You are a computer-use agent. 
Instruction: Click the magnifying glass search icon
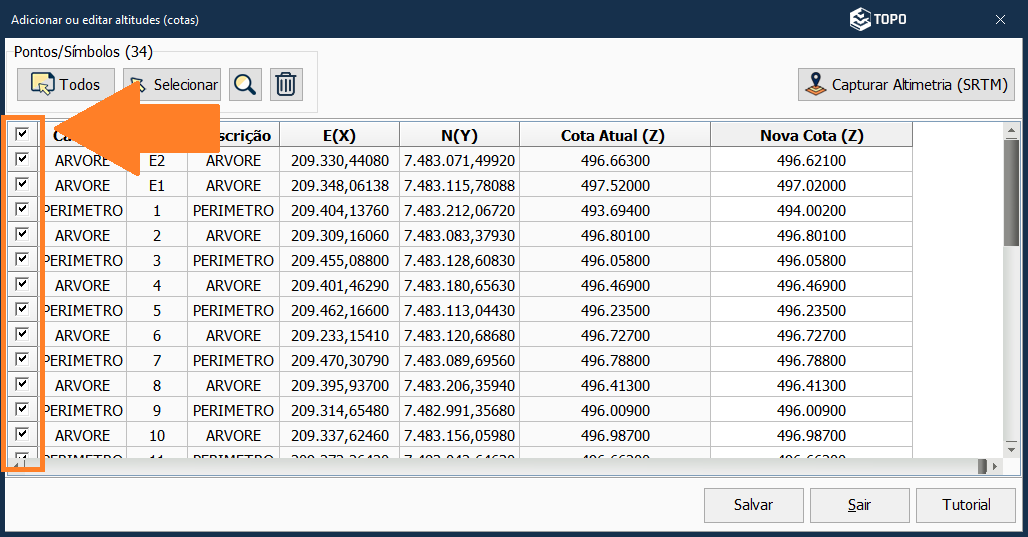[x=245, y=85]
